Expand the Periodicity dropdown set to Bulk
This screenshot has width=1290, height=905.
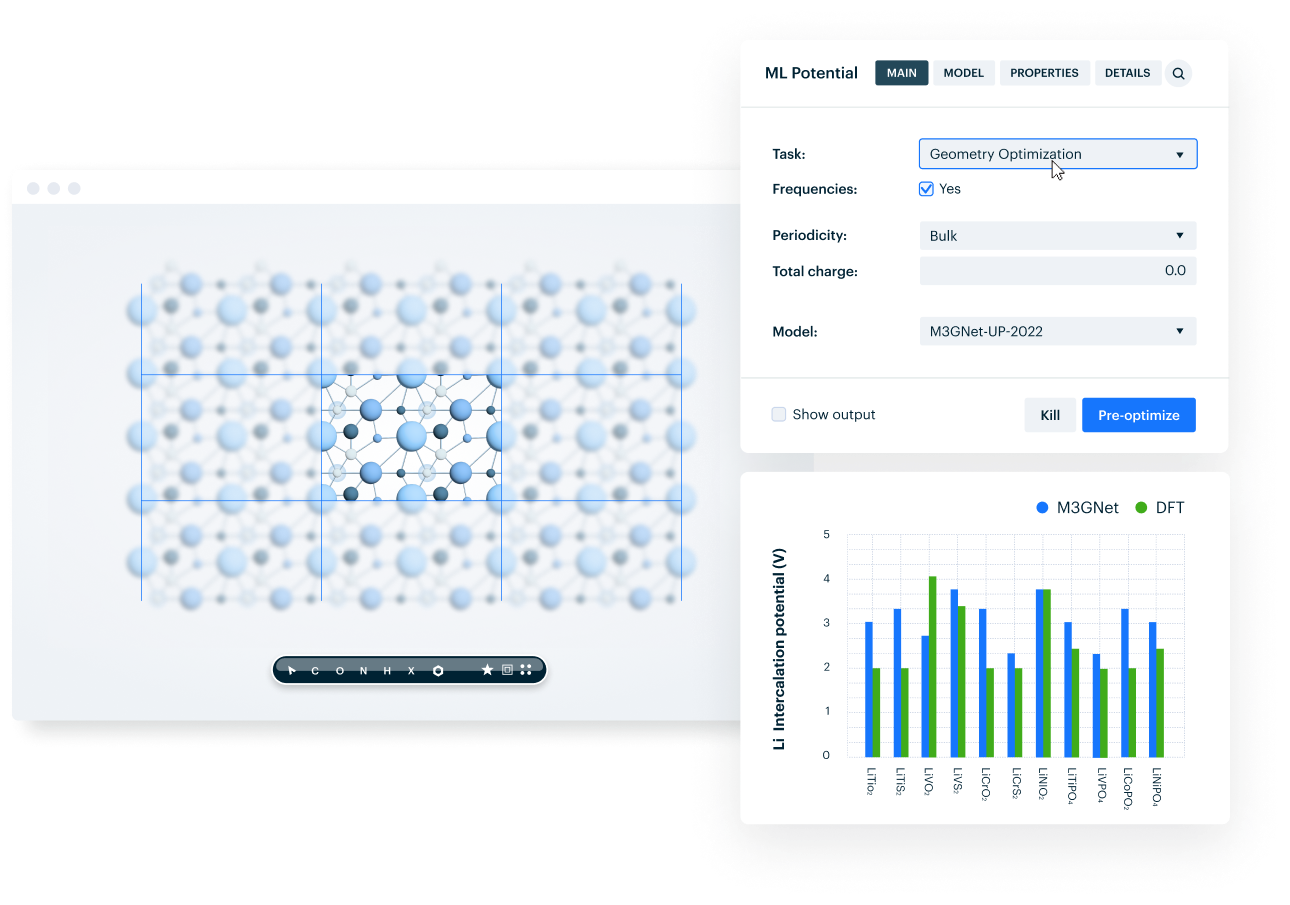(1057, 235)
